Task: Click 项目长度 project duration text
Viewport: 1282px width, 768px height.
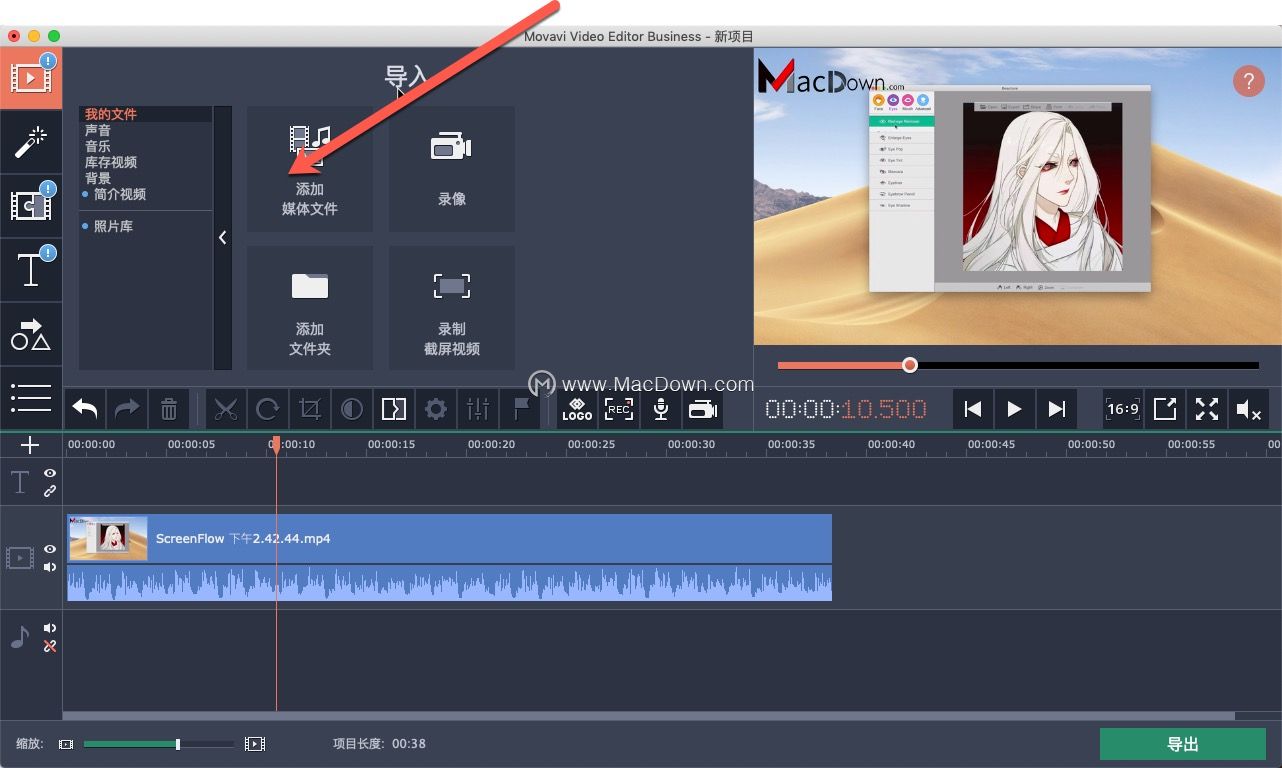Action: [379, 744]
